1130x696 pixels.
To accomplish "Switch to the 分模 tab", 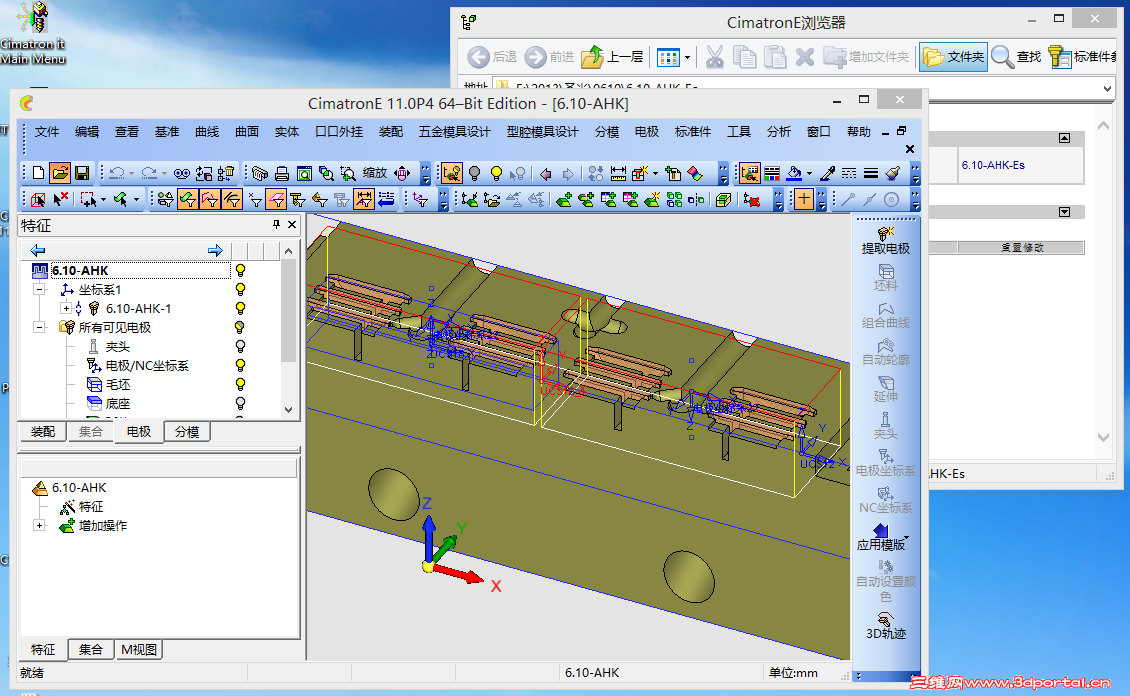I will click(x=187, y=432).
